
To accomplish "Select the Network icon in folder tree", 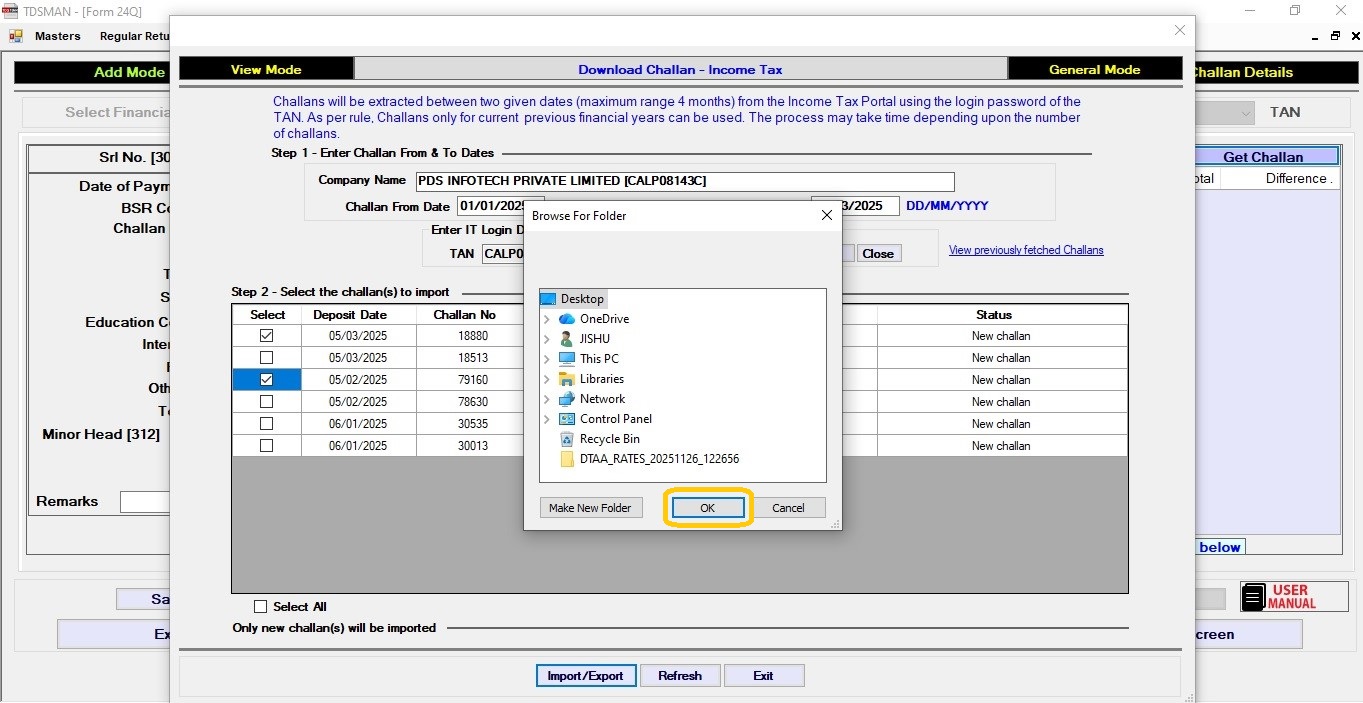I will pyautogui.click(x=567, y=399).
